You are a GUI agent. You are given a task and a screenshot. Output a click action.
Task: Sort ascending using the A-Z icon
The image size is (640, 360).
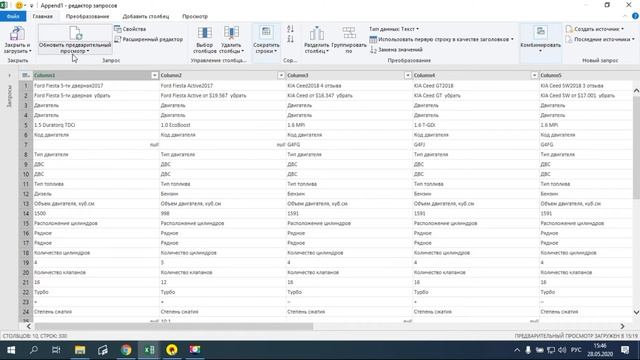(x=290, y=29)
